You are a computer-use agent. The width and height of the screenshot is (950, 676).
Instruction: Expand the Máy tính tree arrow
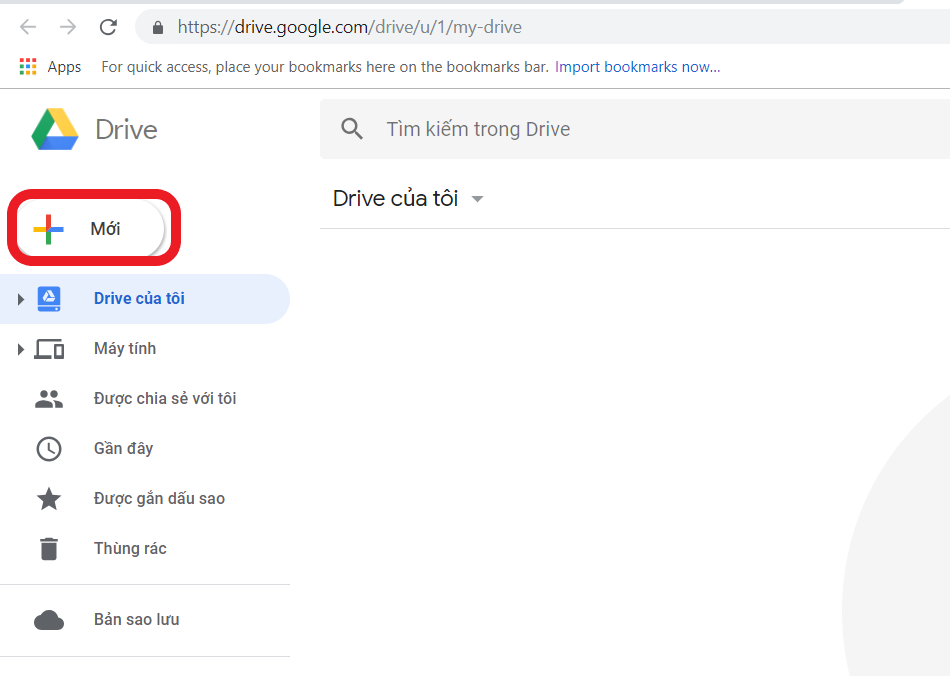tap(20, 348)
